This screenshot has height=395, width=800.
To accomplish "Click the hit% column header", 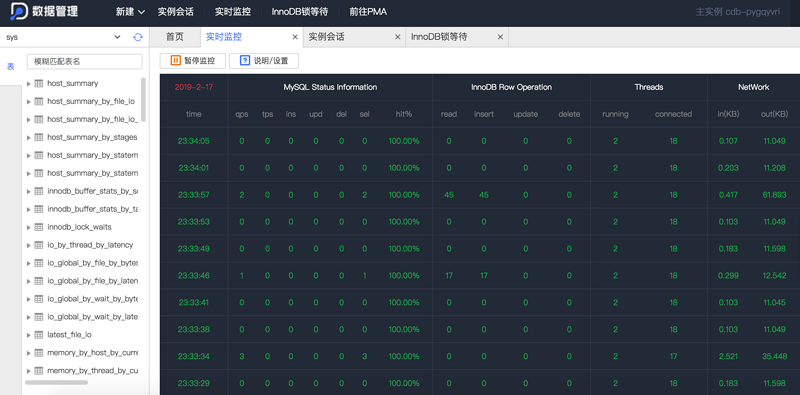I will pyautogui.click(x=404, y=114).
